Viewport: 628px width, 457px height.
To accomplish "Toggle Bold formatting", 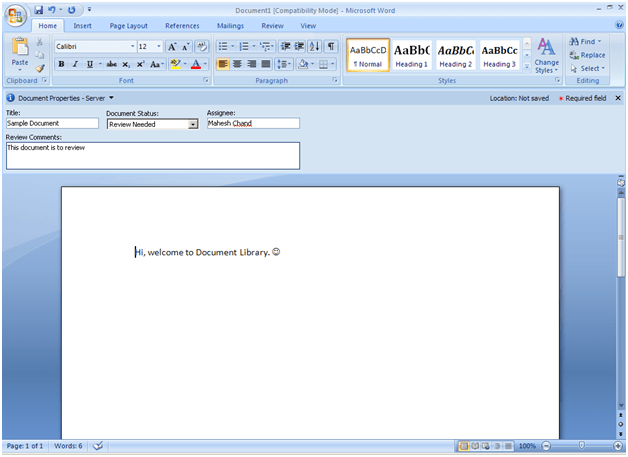I will point(61,64).
